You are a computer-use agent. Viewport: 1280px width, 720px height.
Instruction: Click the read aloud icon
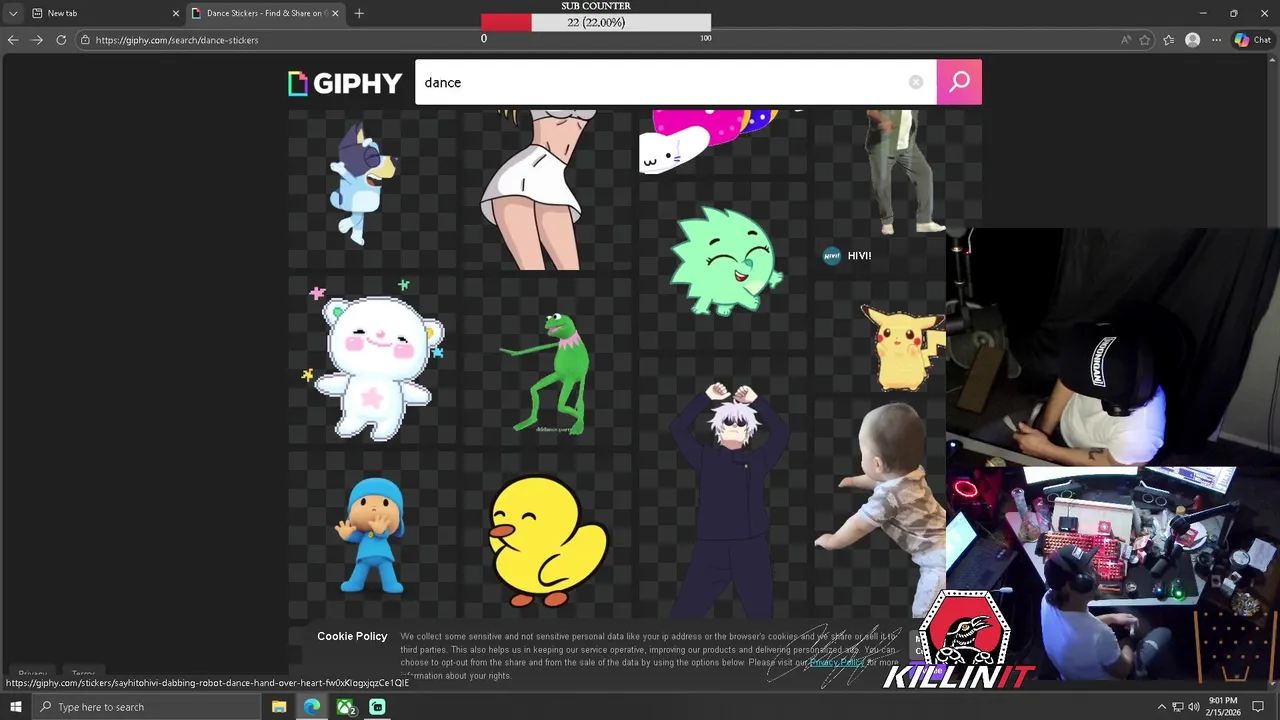click(x=1126, y=40)
